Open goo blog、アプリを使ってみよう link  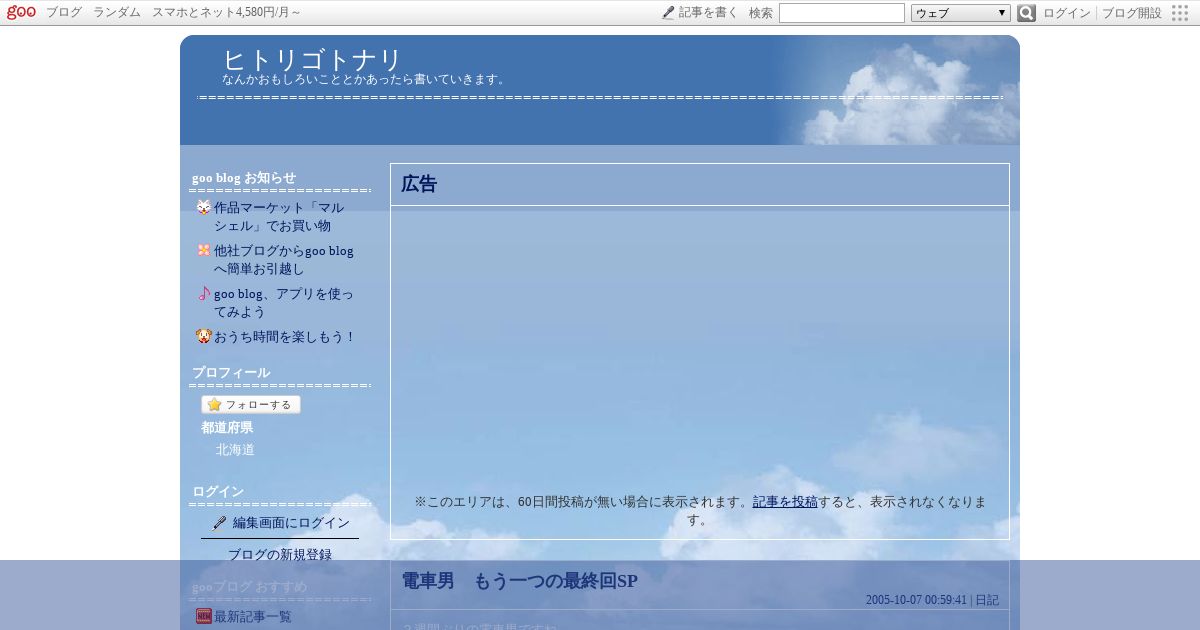284,303
